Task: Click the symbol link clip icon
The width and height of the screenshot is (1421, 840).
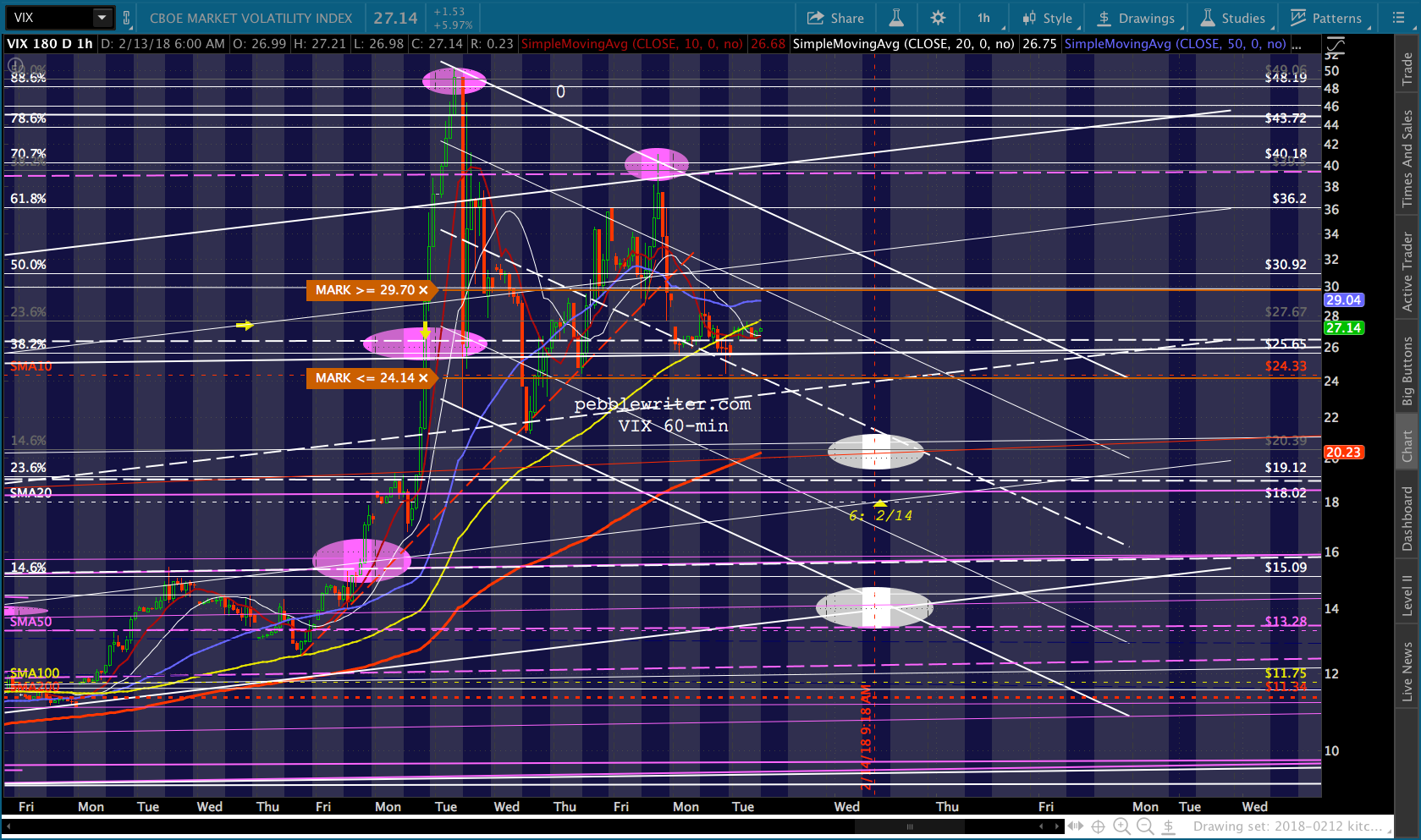Action: (127, 18)
